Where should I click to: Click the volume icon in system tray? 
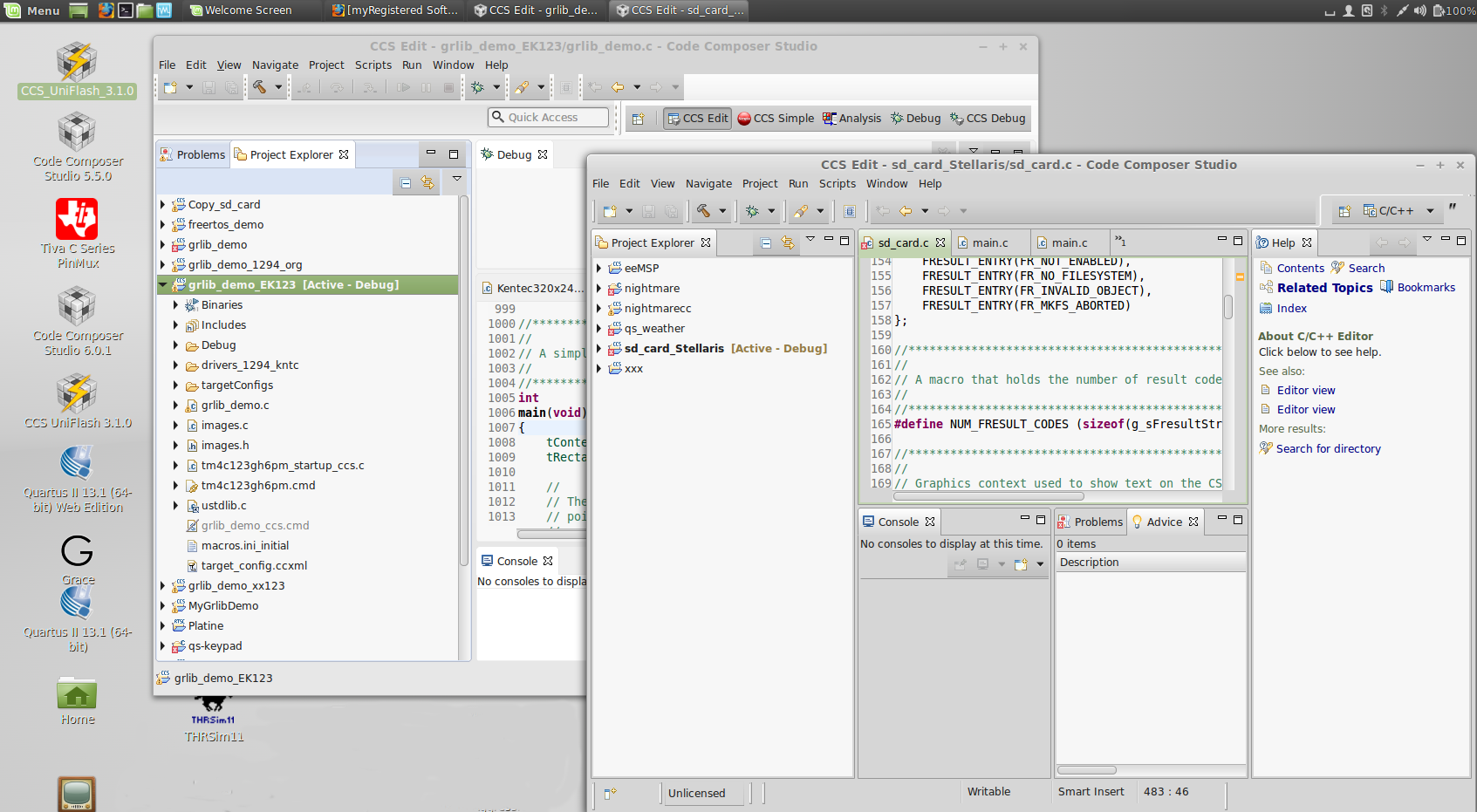pyautogui.click(x=1419, y=10)
